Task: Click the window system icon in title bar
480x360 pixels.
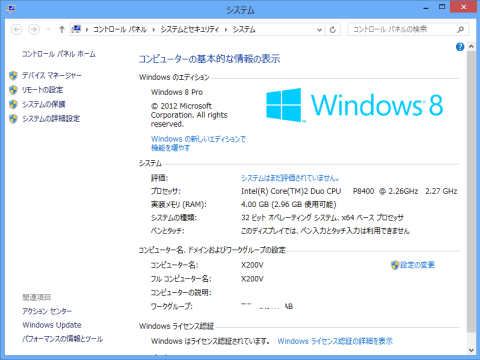Action: click(11, 9)
